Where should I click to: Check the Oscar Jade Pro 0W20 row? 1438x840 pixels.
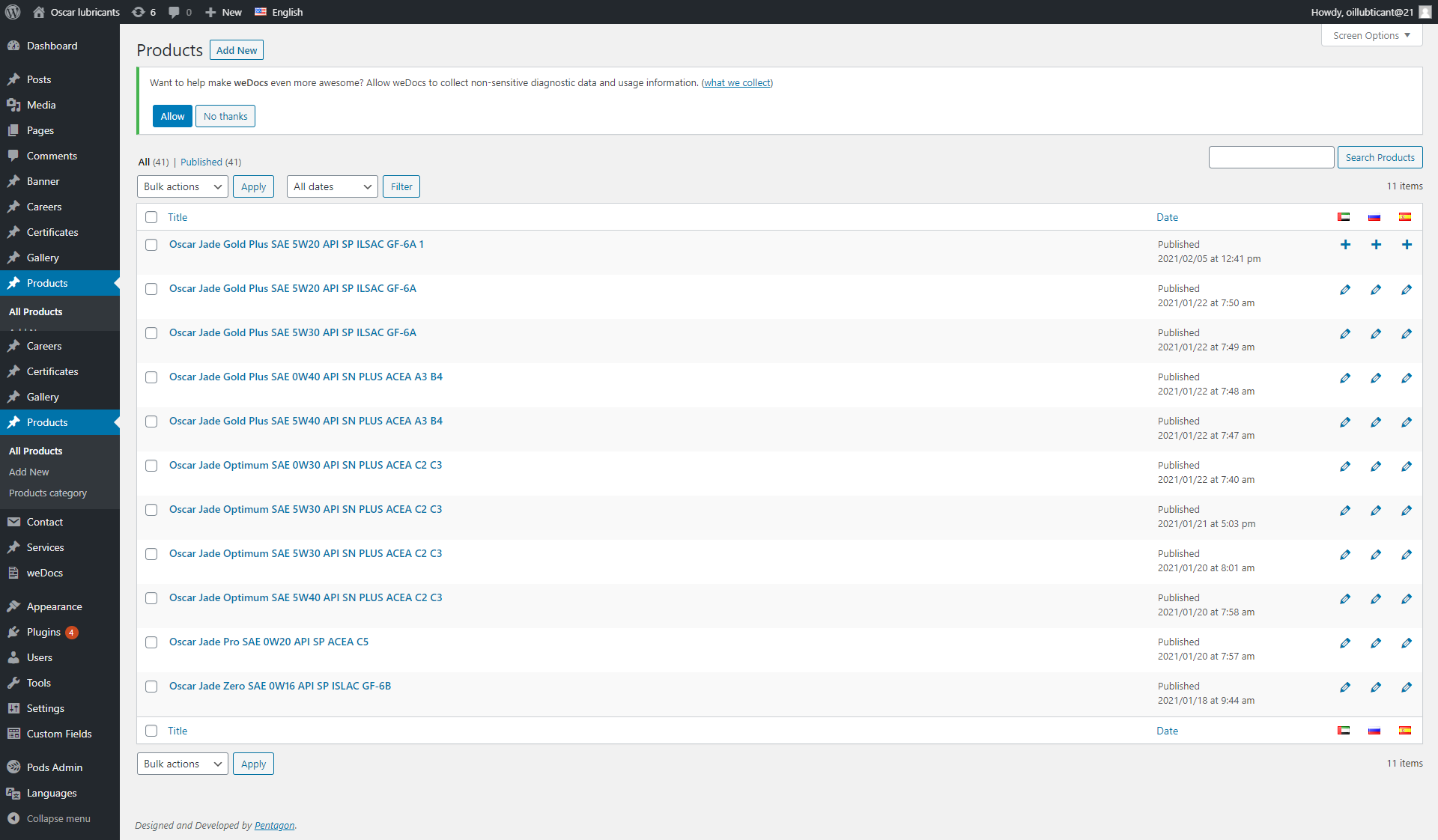[x=151, y=642]
